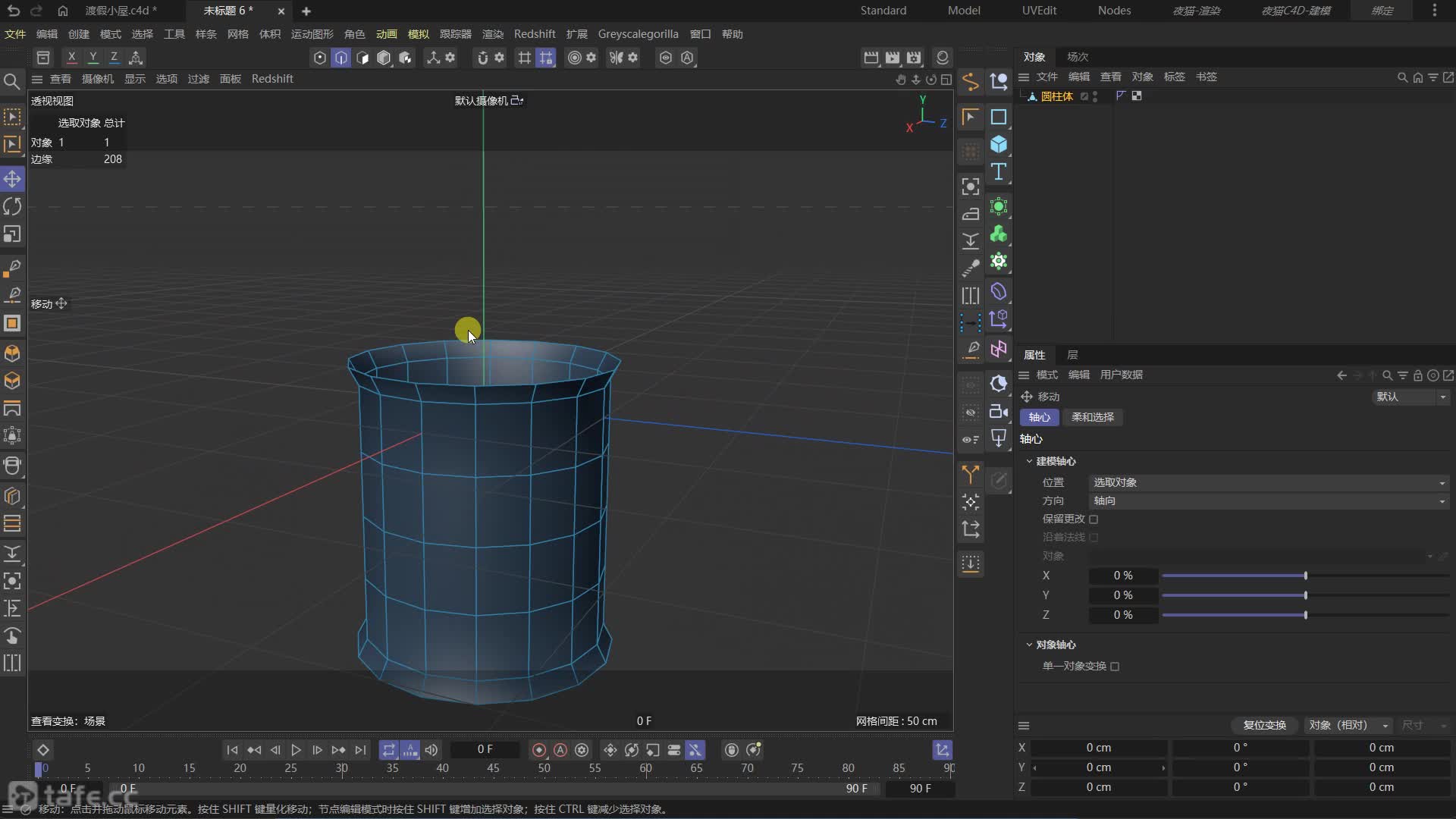This screenshot has height=819, width=1456.
Task: Click the render view clapperboard icon
Action: 871,58
